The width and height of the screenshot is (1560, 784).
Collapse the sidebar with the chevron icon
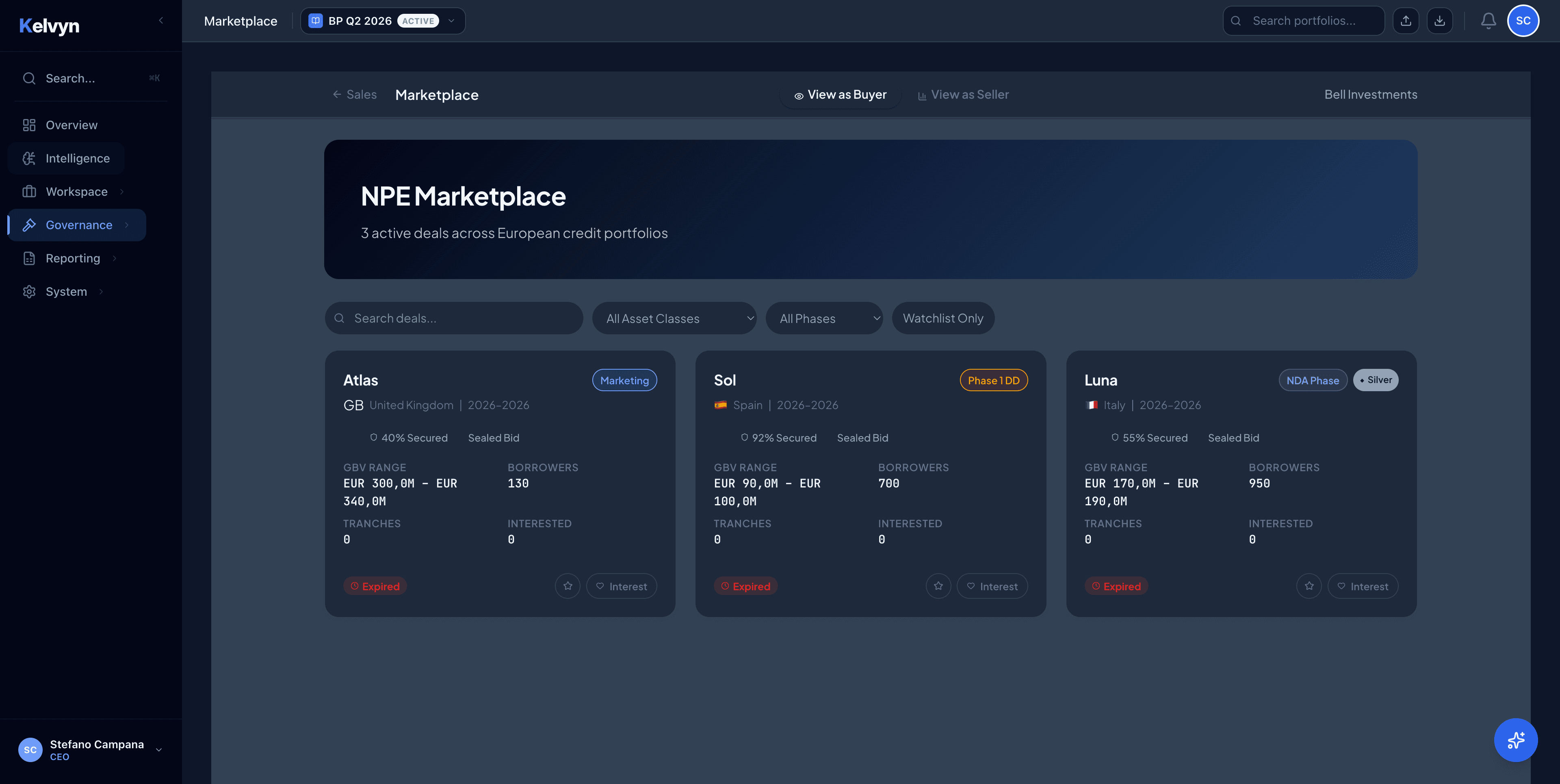160,21
